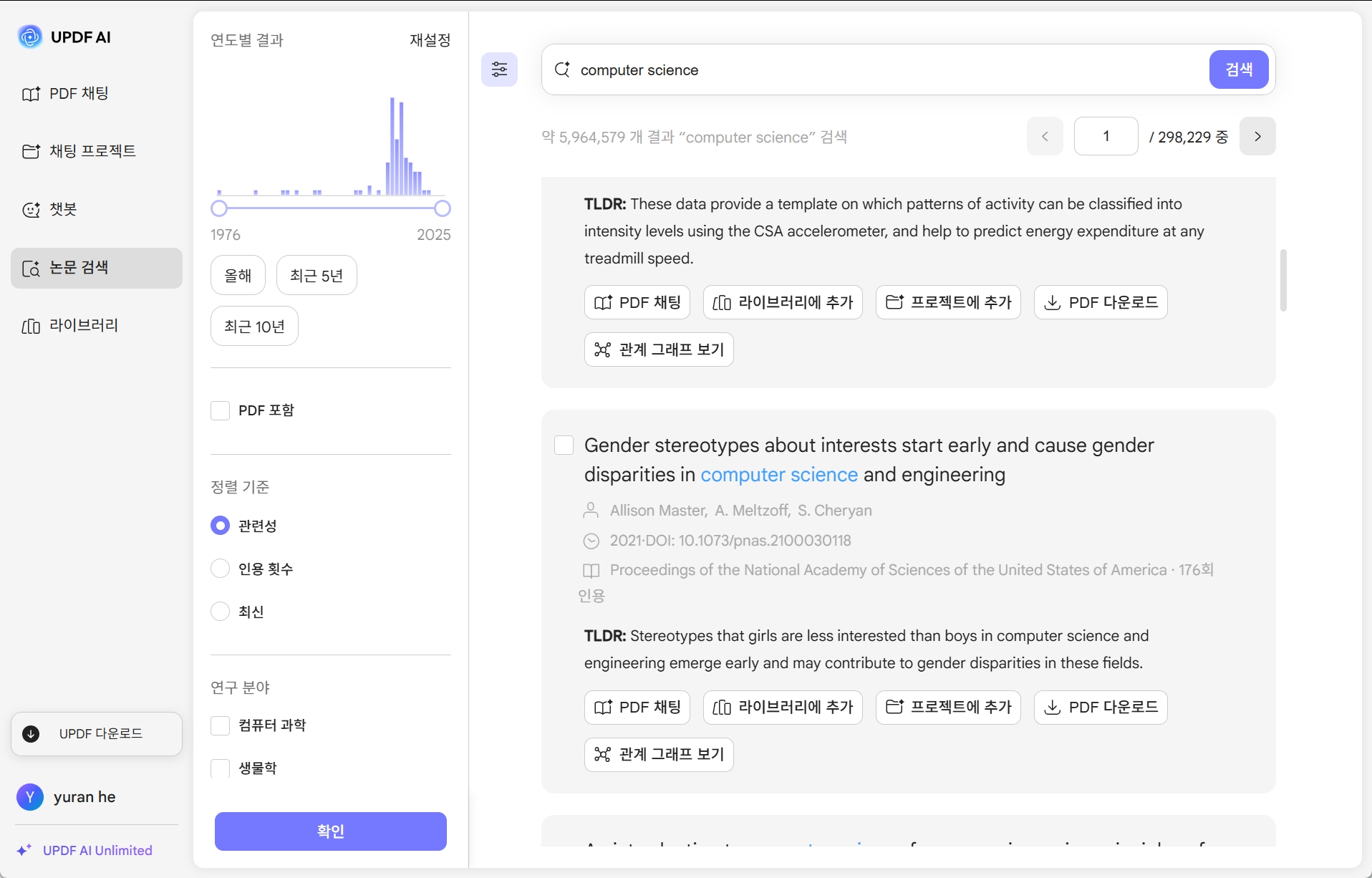Viewport: 1372px width, 878px height.
Task: Click 재설정 to reset year filter
Action: point(430,40)
